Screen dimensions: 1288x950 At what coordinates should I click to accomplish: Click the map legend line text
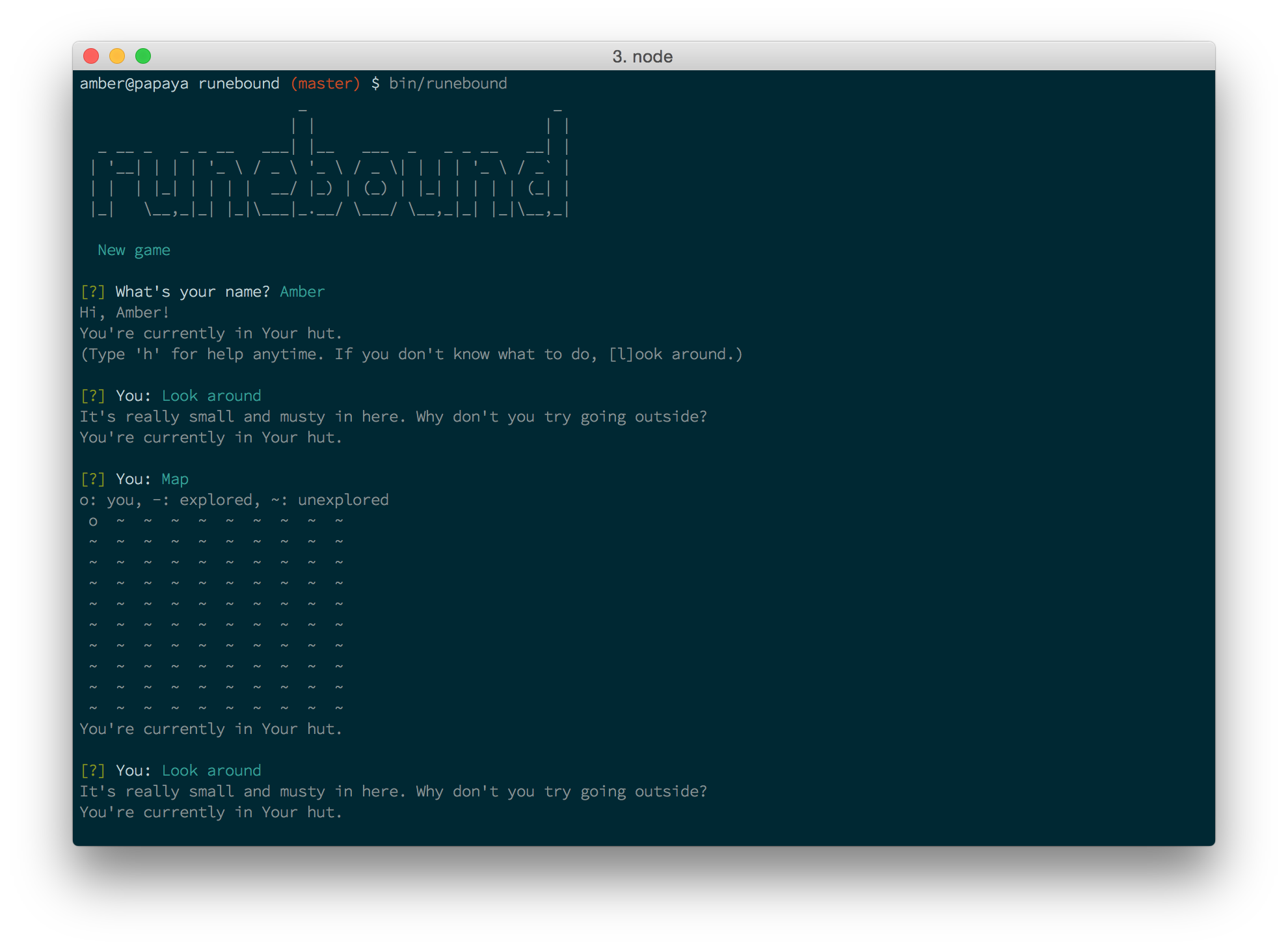[x=234, y=500]
